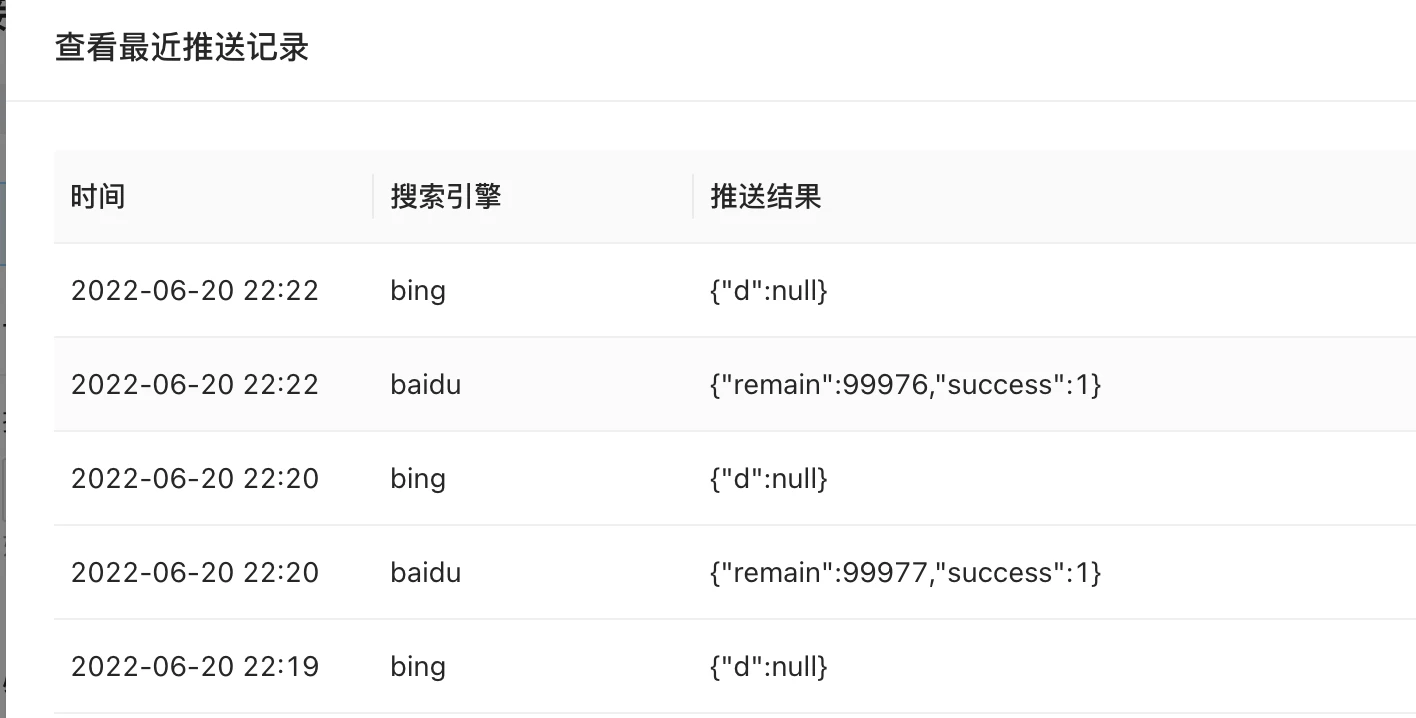Click the 22:22 timestamp in baidu row

[194, 385]
